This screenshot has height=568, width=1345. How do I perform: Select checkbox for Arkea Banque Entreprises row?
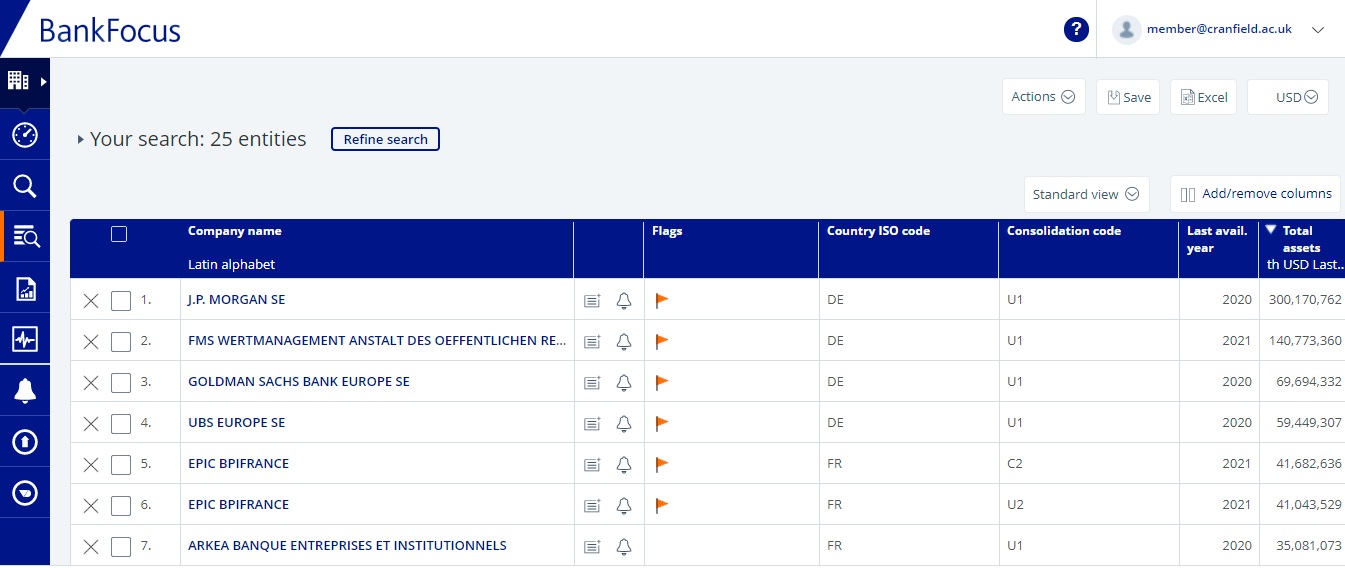[x=121, y=547]
